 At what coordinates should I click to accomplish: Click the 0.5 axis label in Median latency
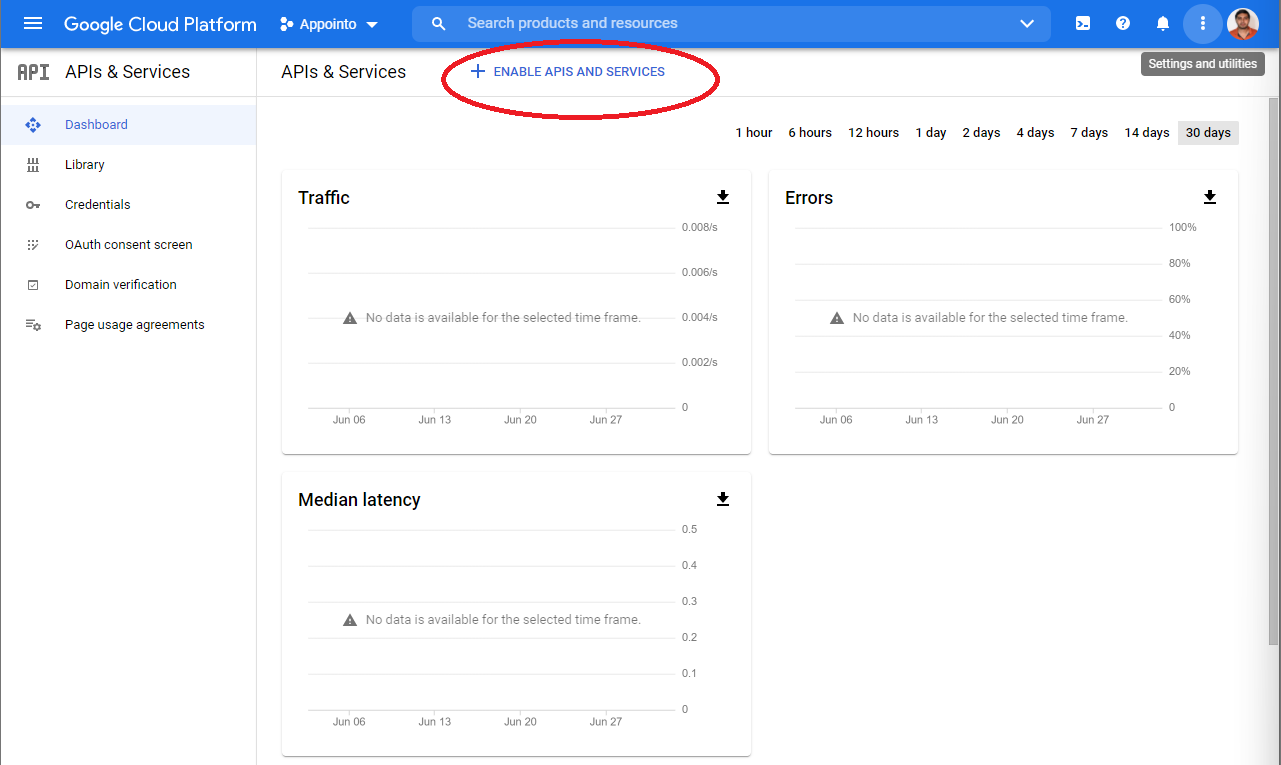tap(689, 529)
